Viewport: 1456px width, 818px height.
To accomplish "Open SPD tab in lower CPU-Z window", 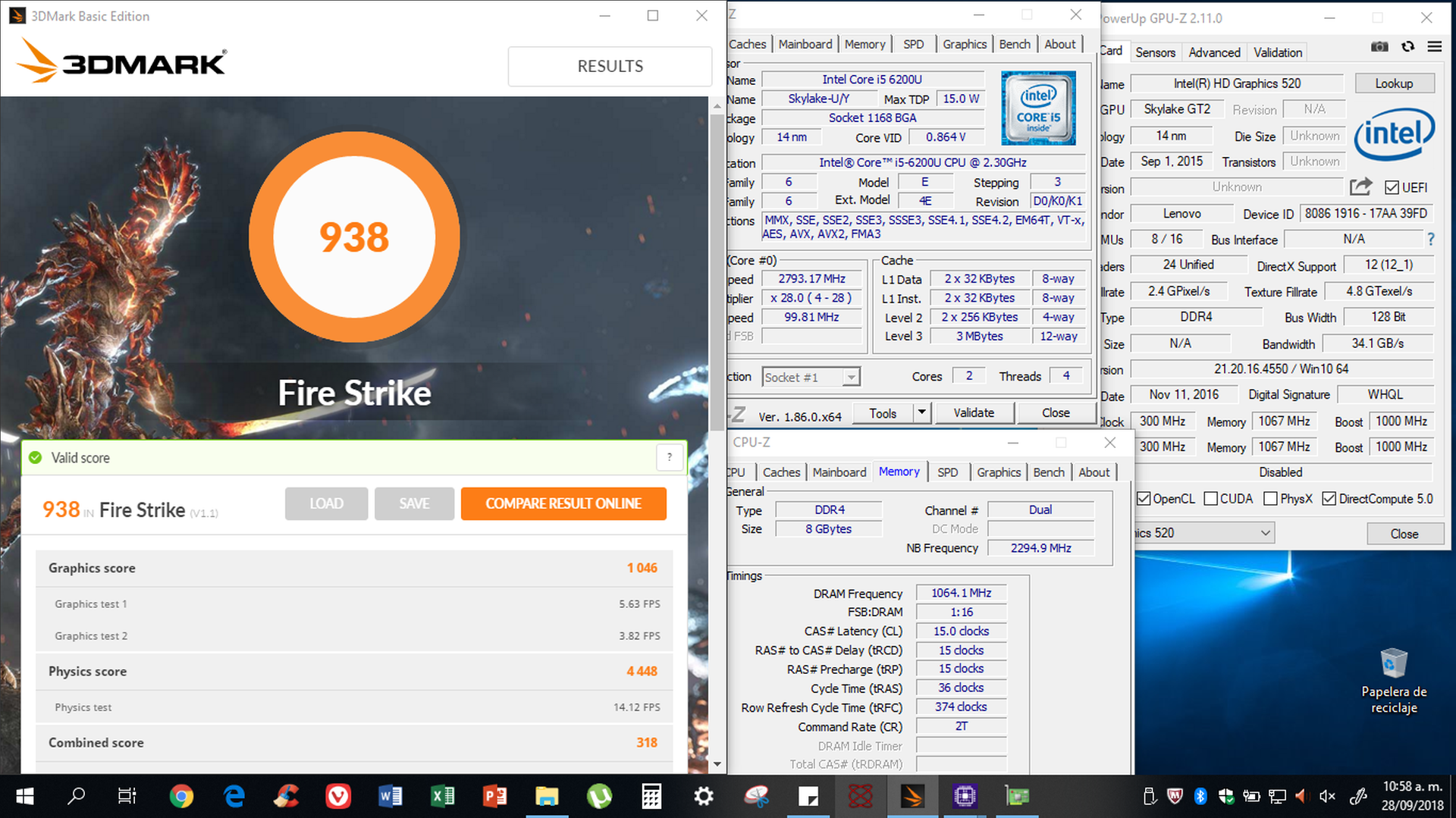I will point(947,472).
